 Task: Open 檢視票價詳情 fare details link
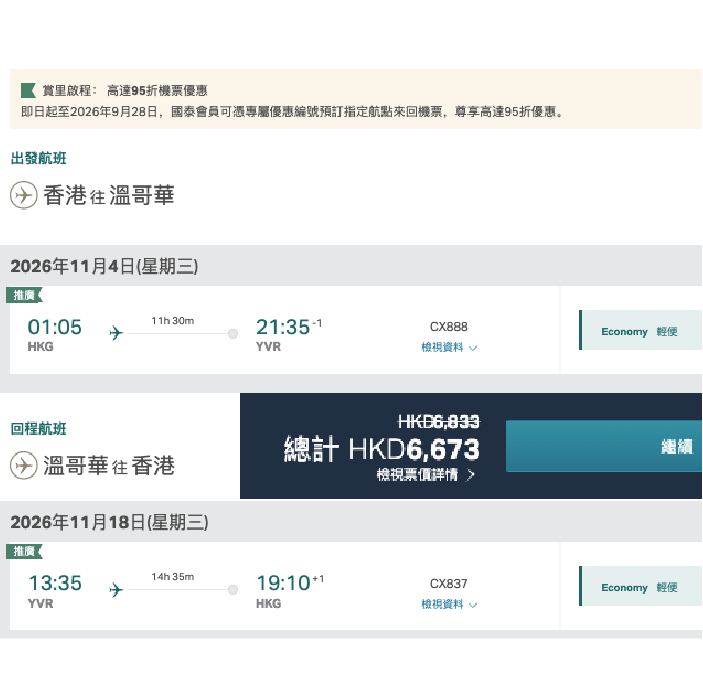tap(425, 474)
